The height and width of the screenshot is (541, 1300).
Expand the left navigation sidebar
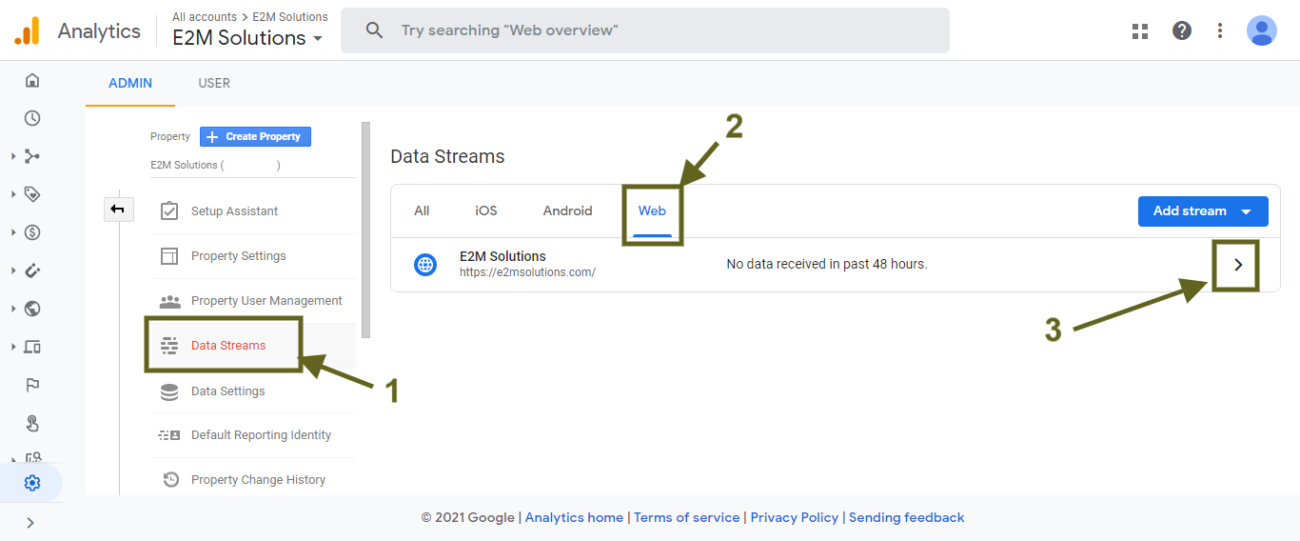point(31,522)
